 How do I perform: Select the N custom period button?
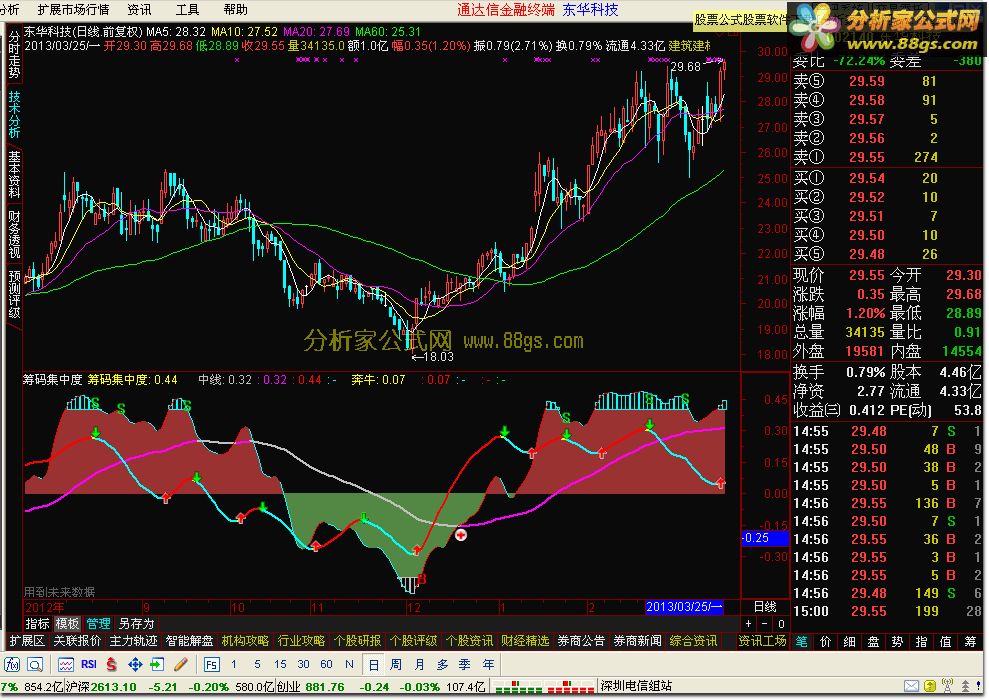point(349,665)
